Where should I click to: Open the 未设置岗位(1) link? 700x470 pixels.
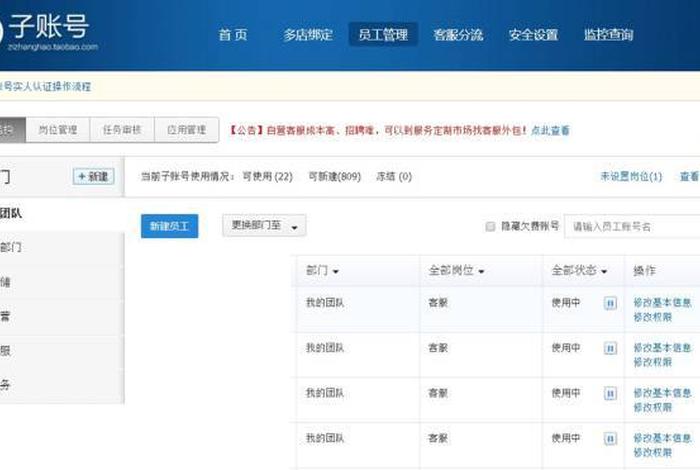[631, 176]
